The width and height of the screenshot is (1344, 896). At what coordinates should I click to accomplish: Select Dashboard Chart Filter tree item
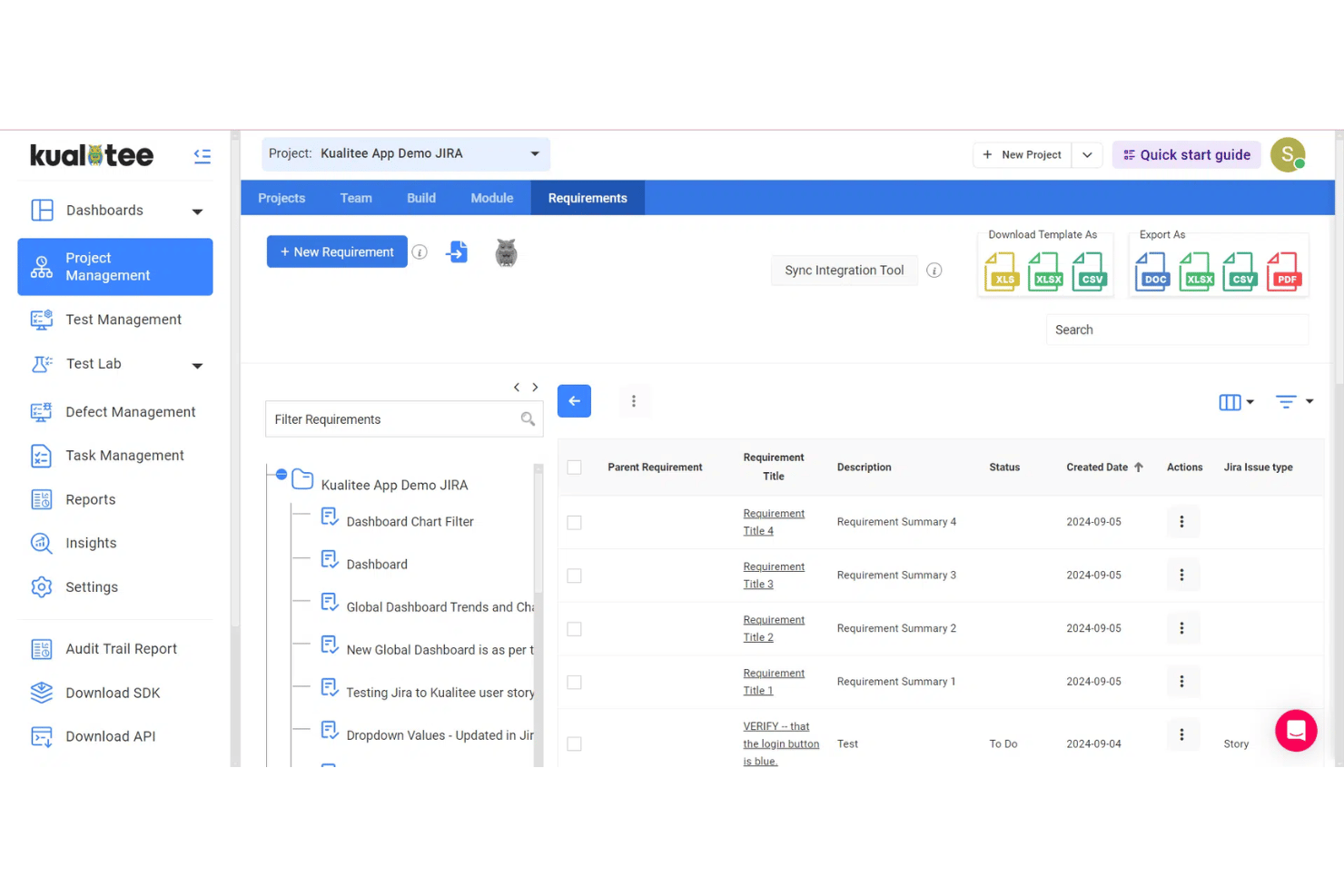[x=410, y=522]
